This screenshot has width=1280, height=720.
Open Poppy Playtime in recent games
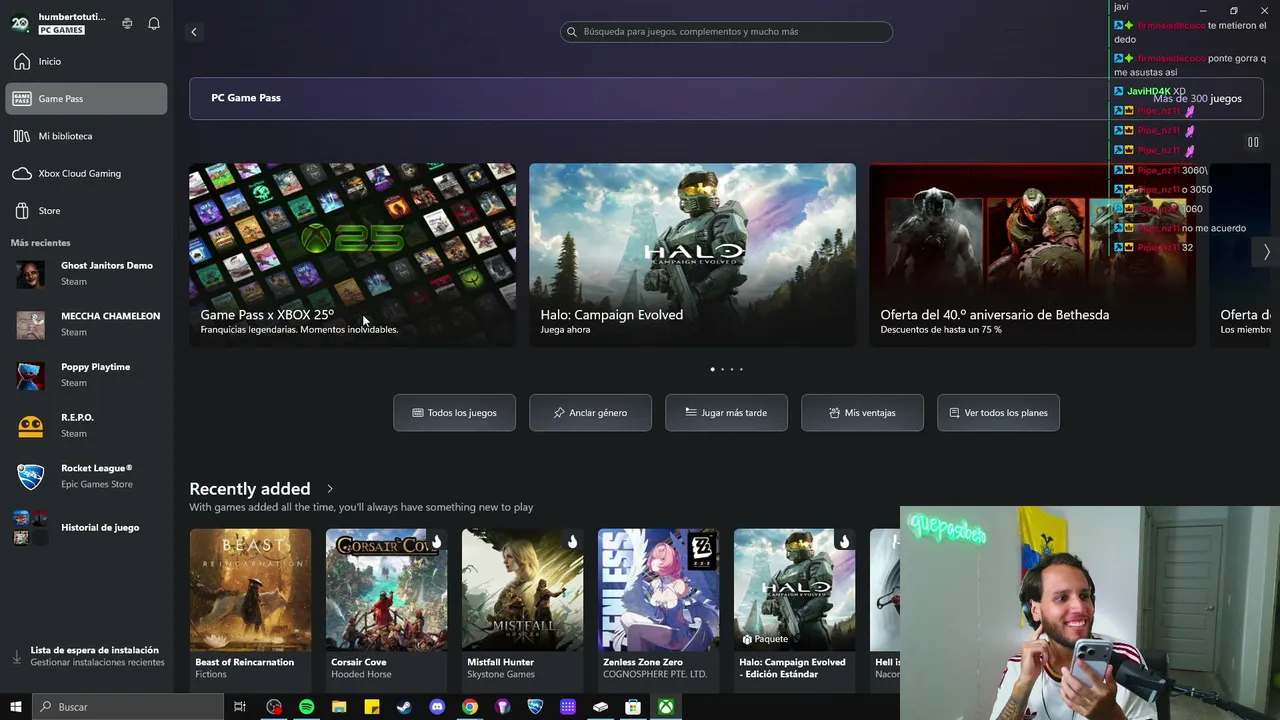coord(87,375)
